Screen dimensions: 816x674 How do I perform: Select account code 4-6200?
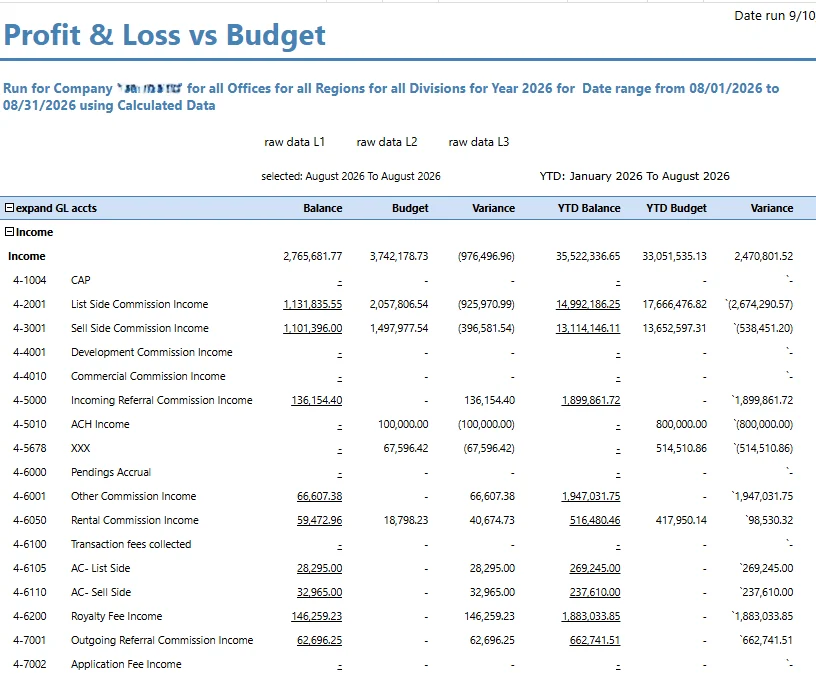[30, 616]
